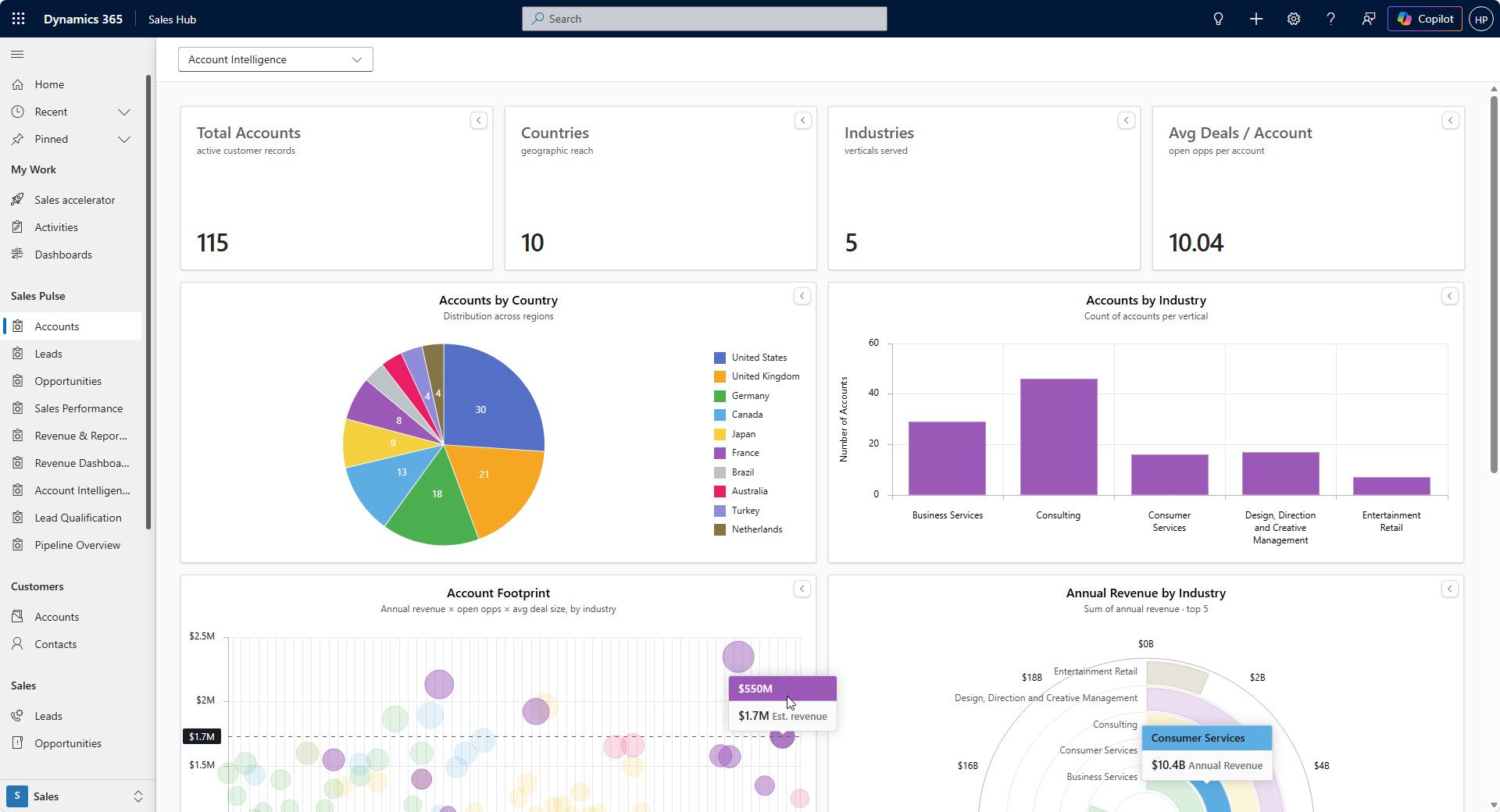Collapse the Account Footprint chart
The width and height of the screenshot is (1500, 812).
coord(802,589)
